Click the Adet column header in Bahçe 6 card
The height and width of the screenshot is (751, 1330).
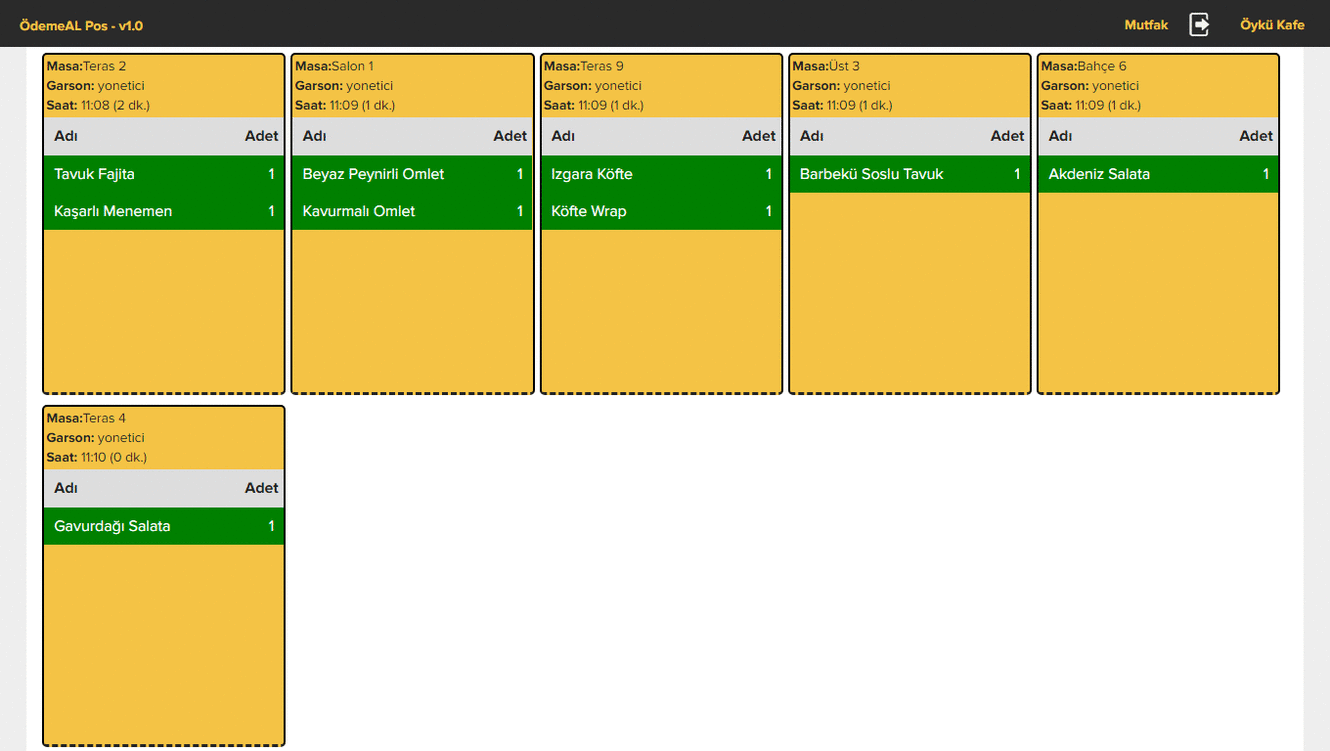point(1256,136)
